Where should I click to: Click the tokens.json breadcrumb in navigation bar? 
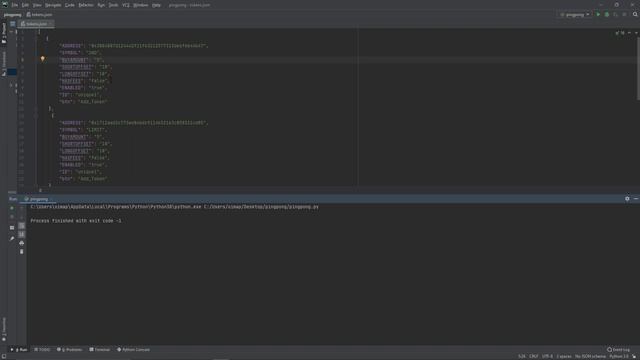point(39,15)
